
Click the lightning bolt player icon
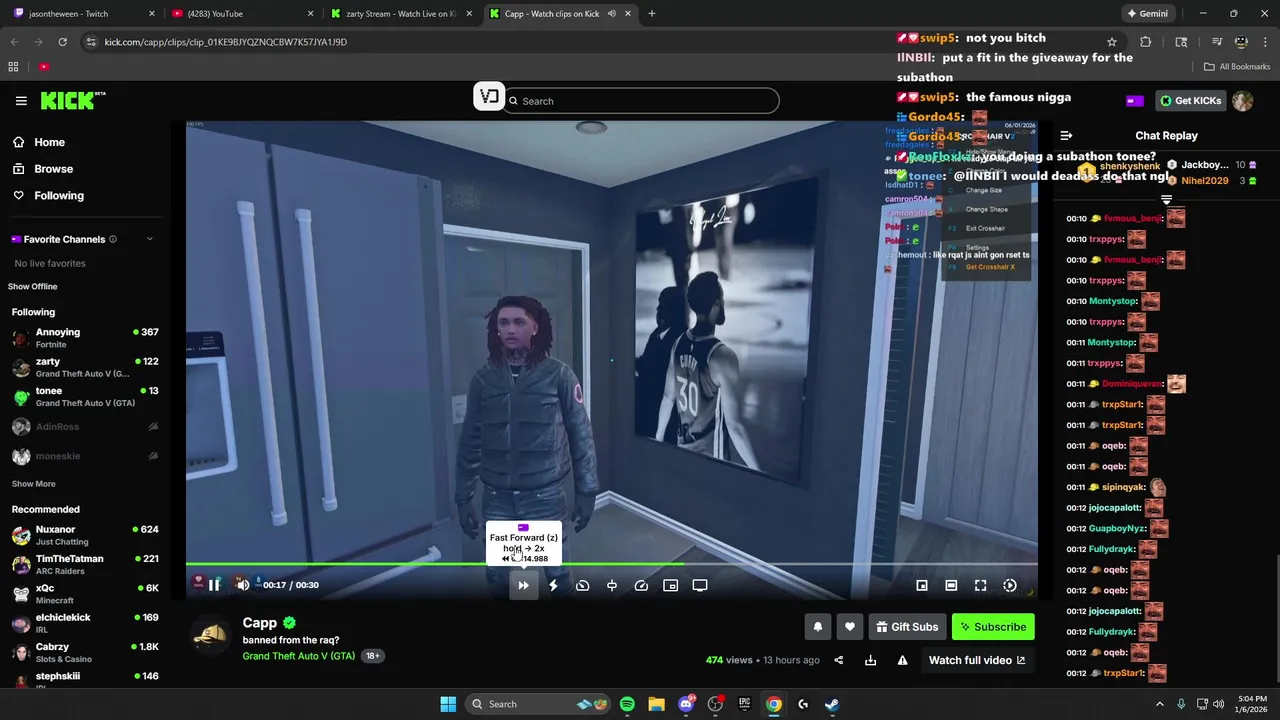click(553, 585)
